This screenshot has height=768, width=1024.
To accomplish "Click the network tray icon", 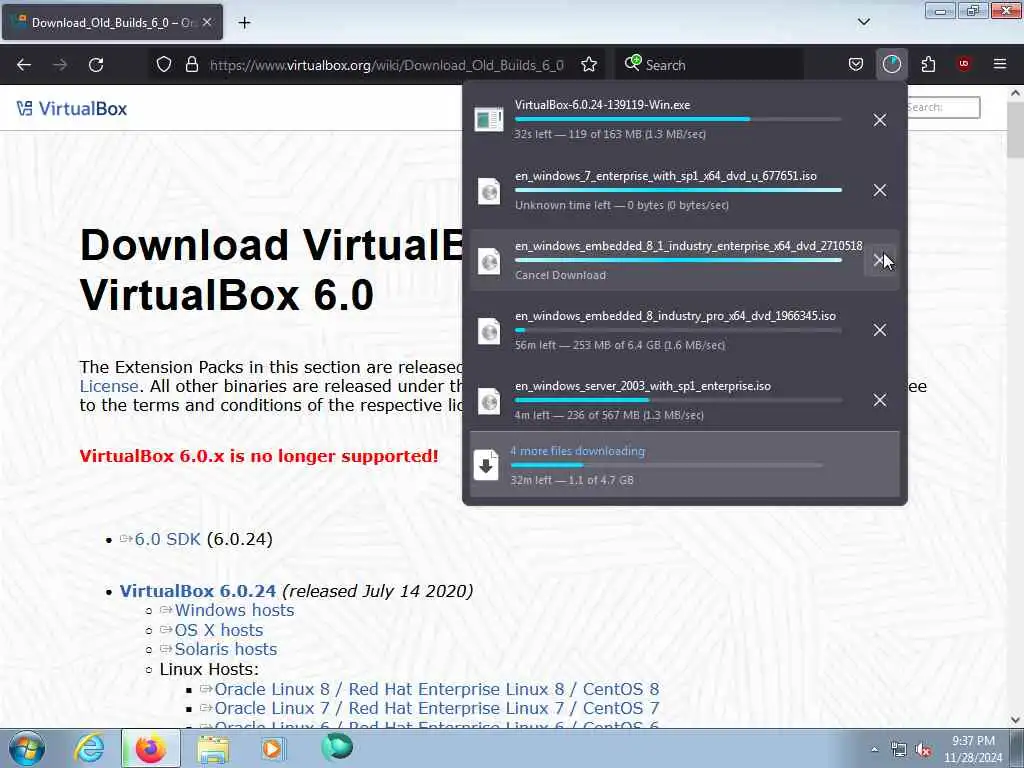I will click(899, 750).
